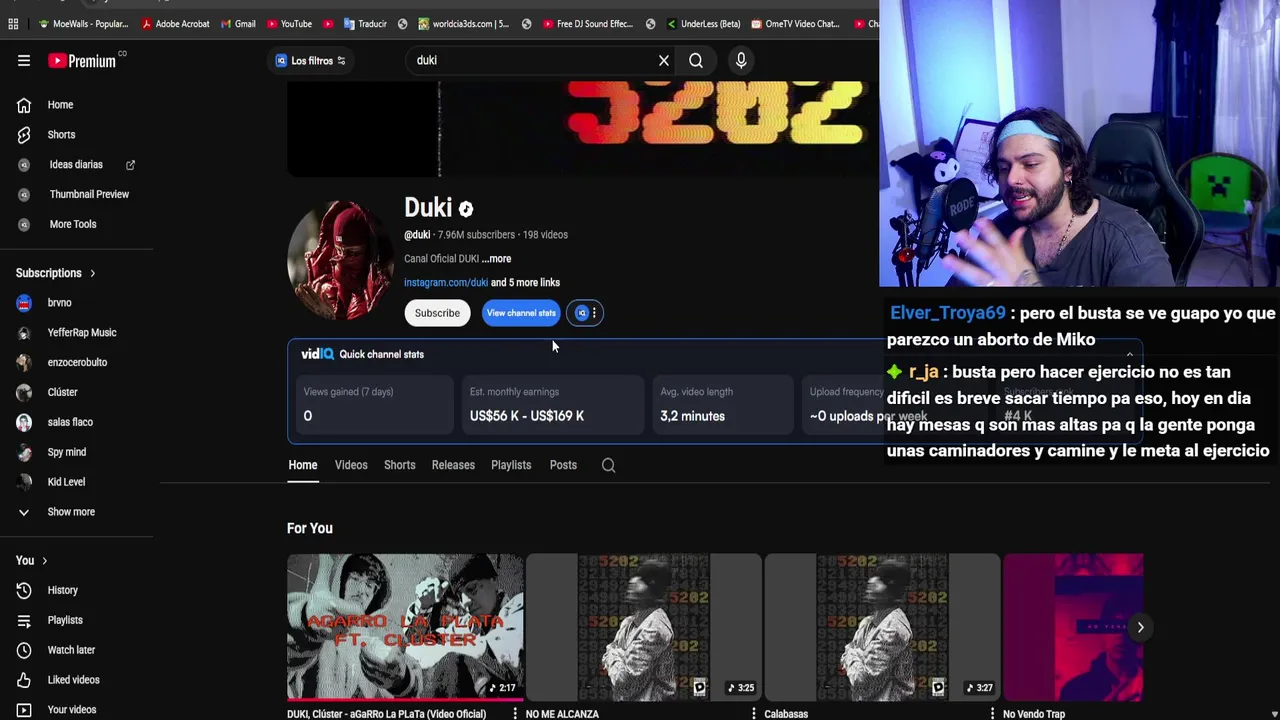Switch to the channel Home tab
This screenshot has width=1280, height=720.
(x=302, y=465)
